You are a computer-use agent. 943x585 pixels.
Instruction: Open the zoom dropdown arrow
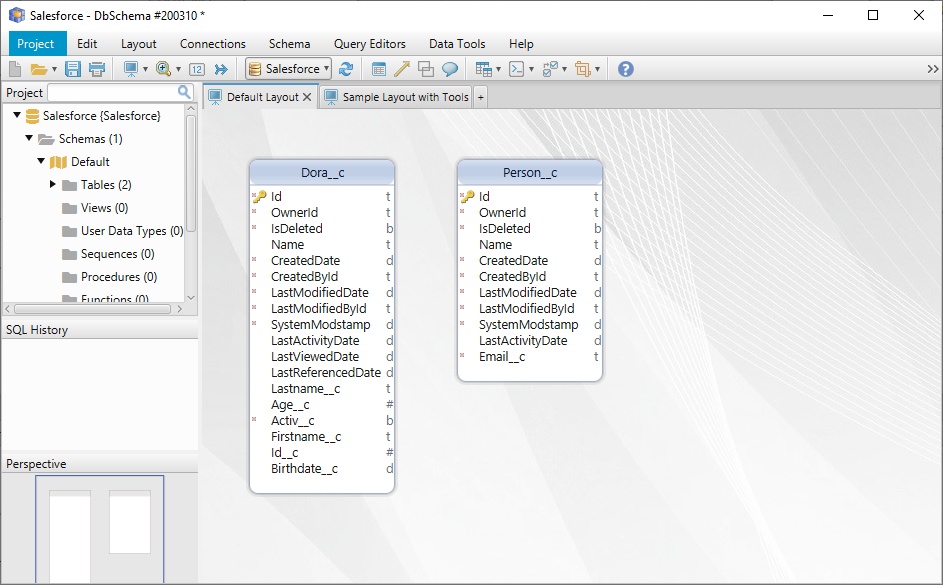[178, 69]
